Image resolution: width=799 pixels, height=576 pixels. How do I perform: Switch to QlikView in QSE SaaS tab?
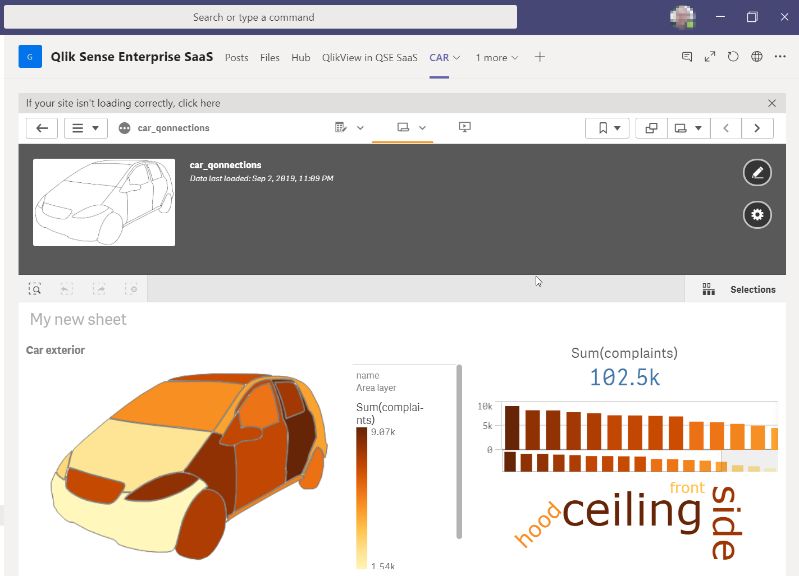coord(369,58)
